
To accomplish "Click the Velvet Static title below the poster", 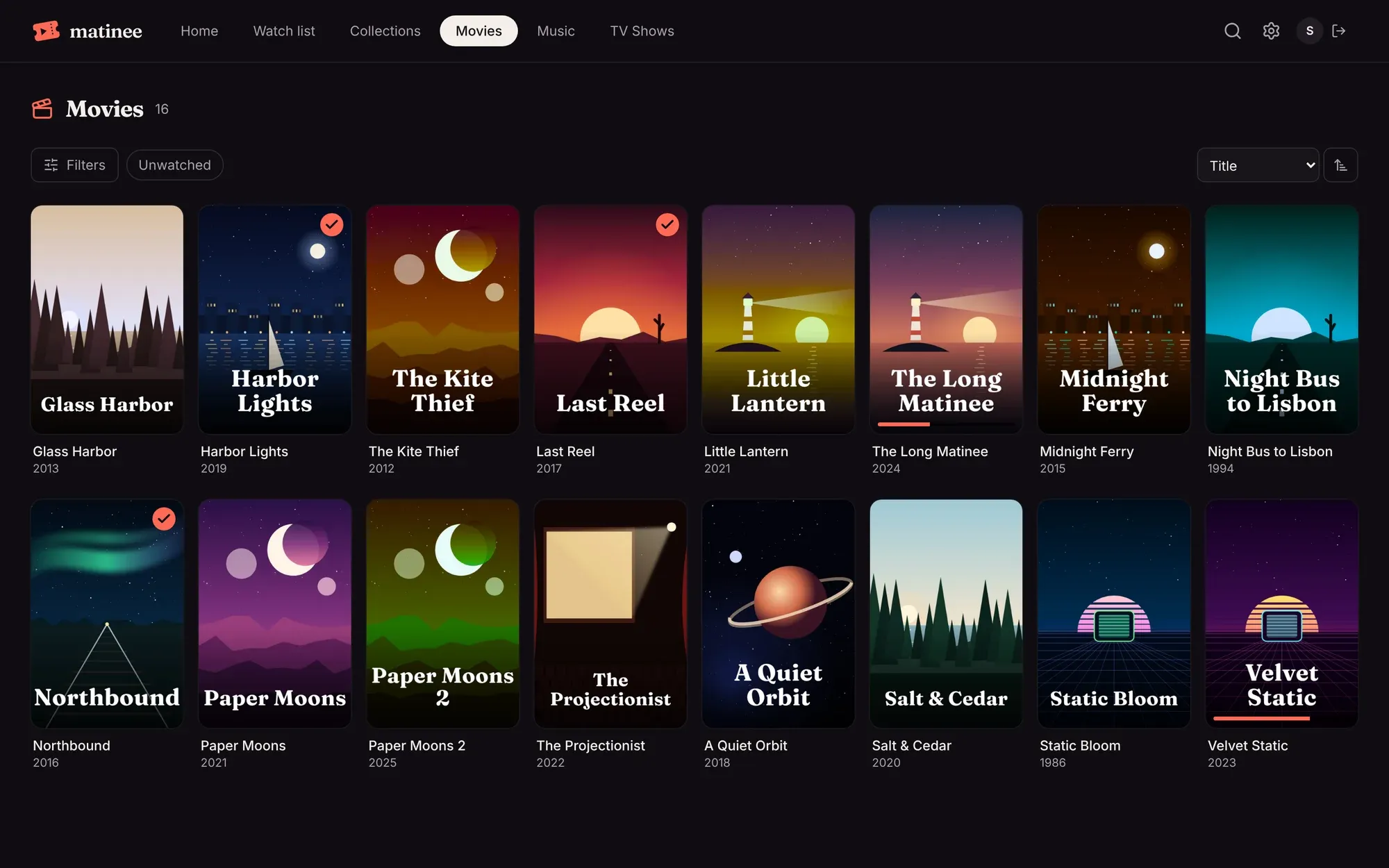I will (1247, 746).
